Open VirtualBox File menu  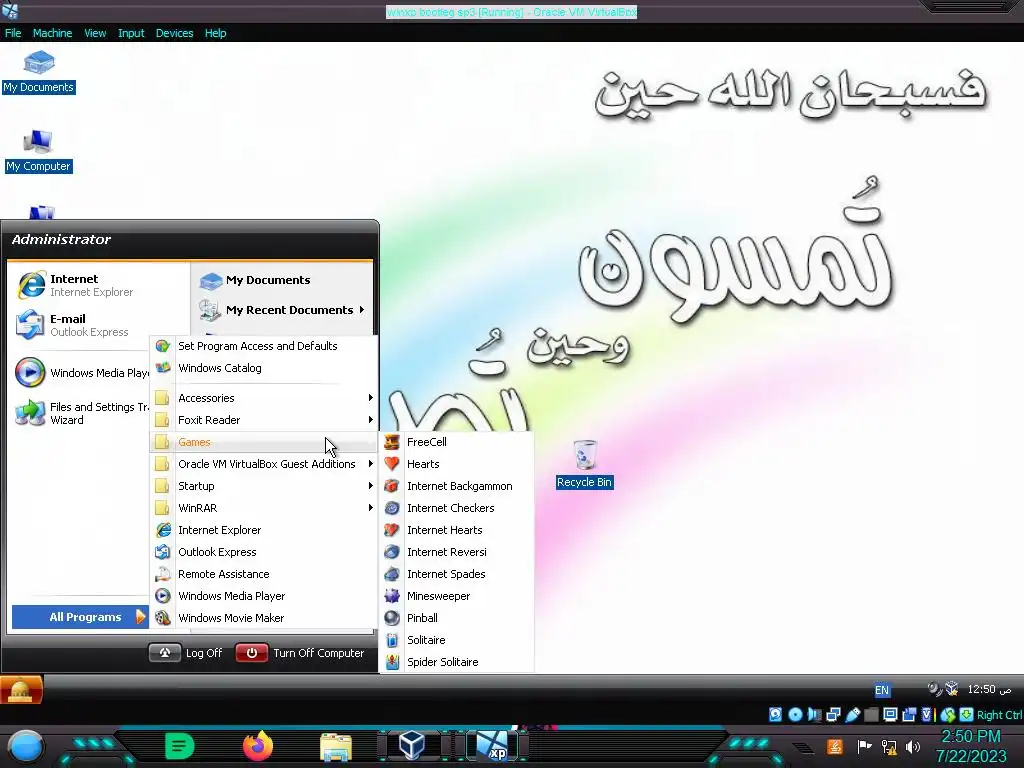click(x=13, y=33)
